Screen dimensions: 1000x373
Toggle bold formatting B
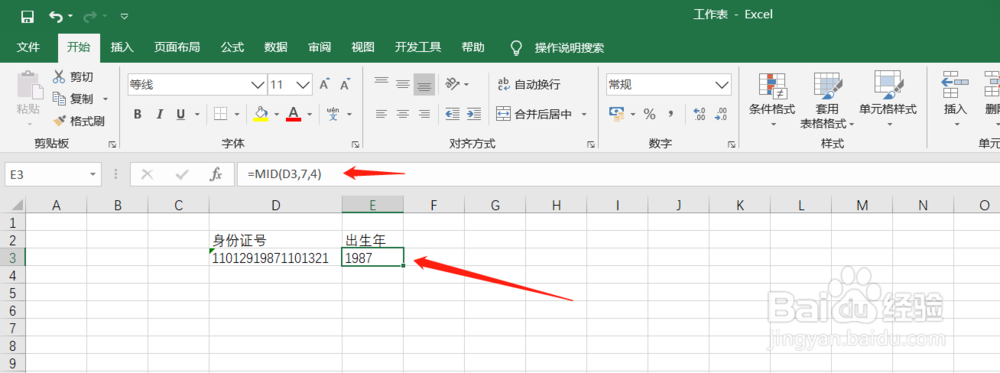(x=138, y=114)
